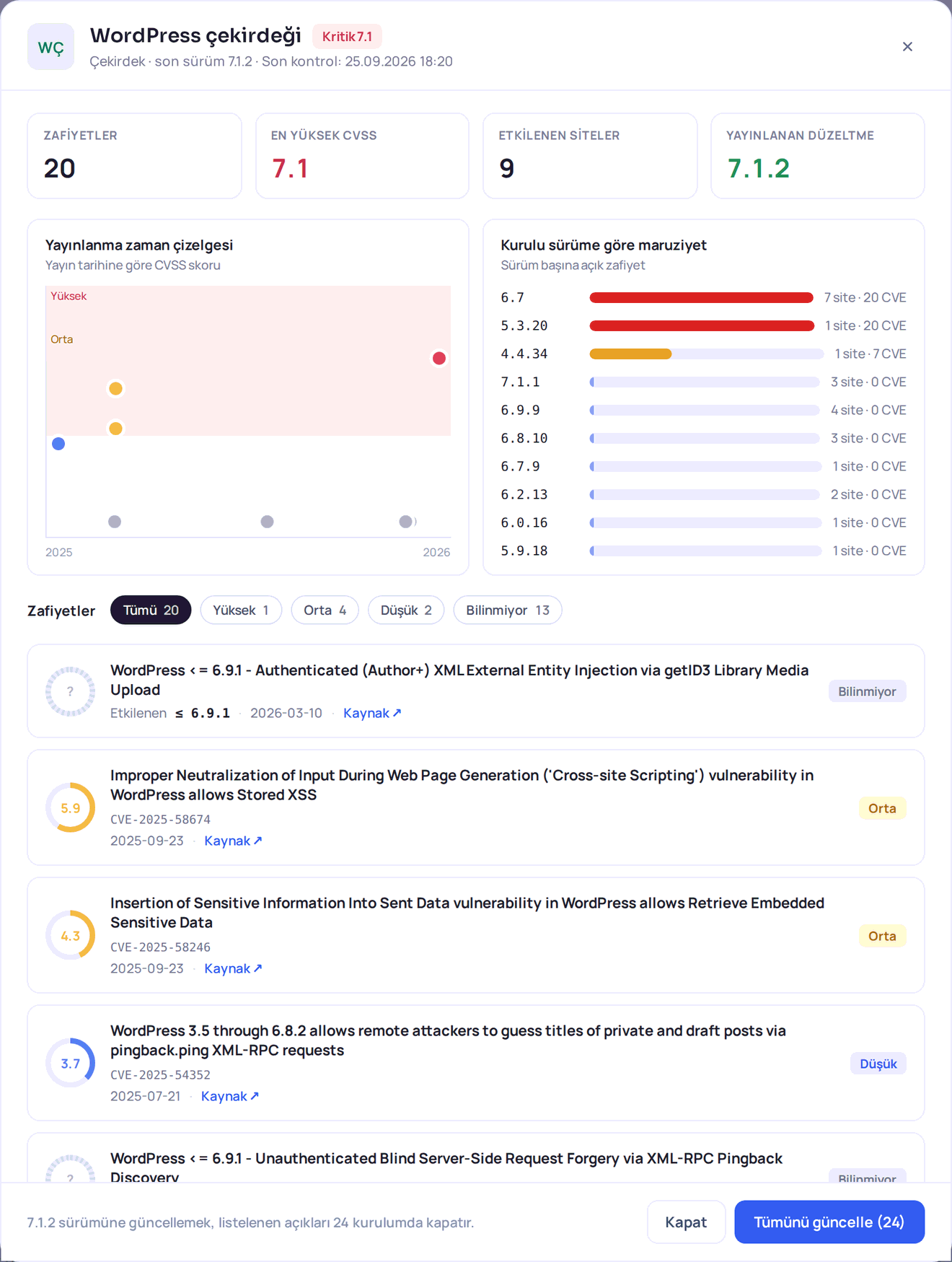952x1262 pixels.
Task: Click the version 6.7.9 row label
Action: pyautogui.click(x=520, y=466)
